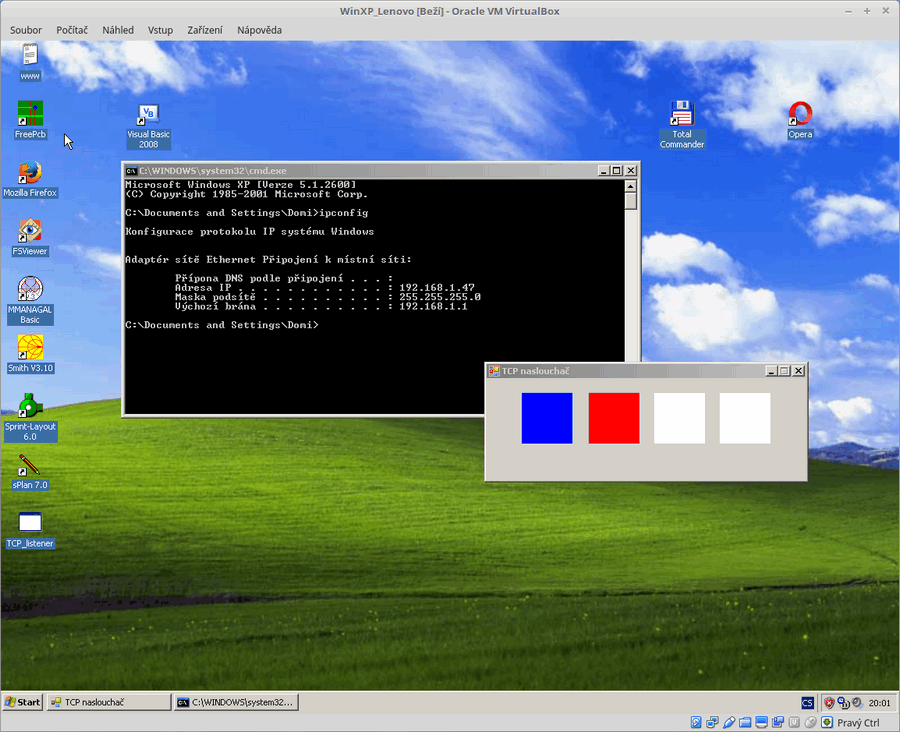
Task: Open the FreePcb desktop icon
Action: point(30,114)
